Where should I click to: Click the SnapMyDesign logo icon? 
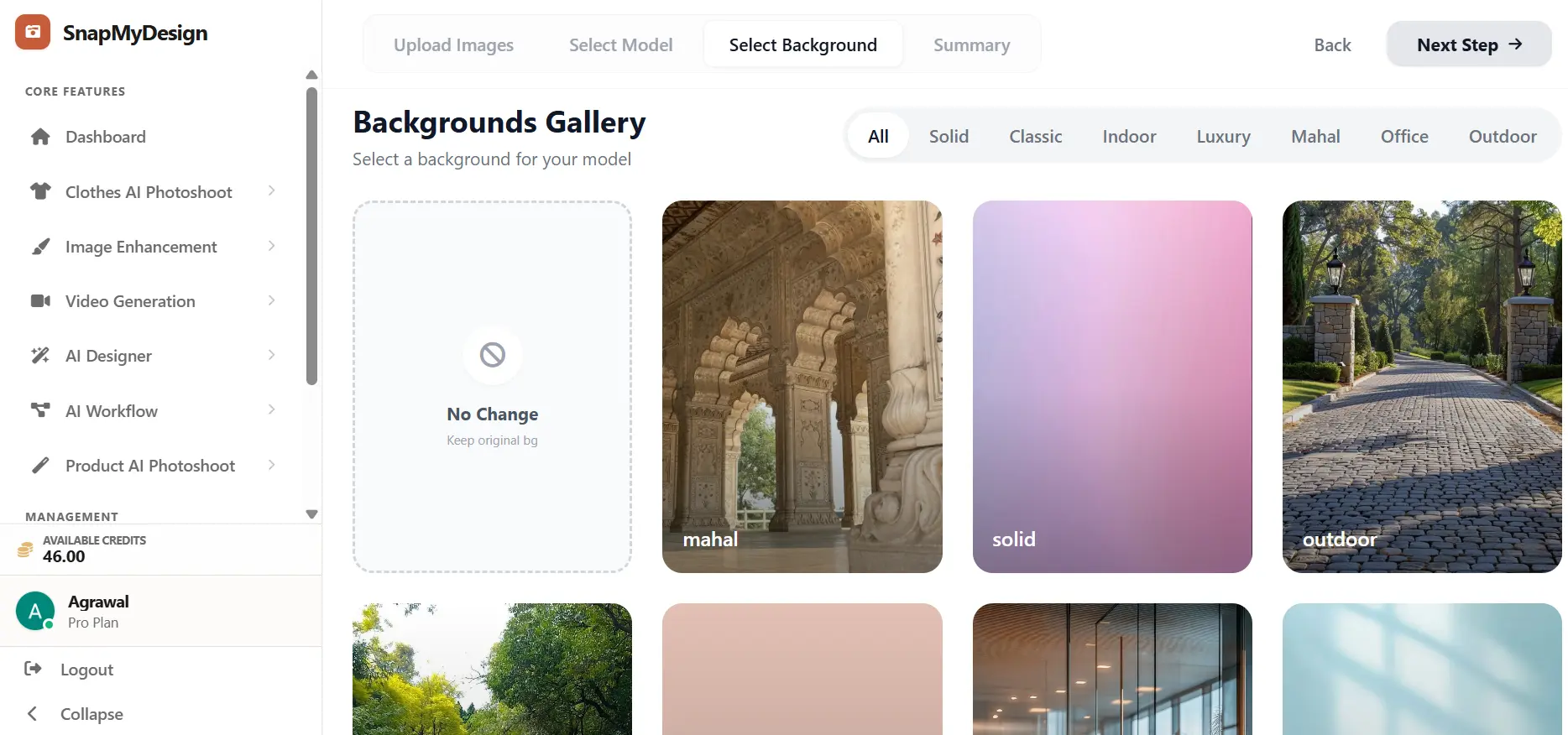pos(33,32)
